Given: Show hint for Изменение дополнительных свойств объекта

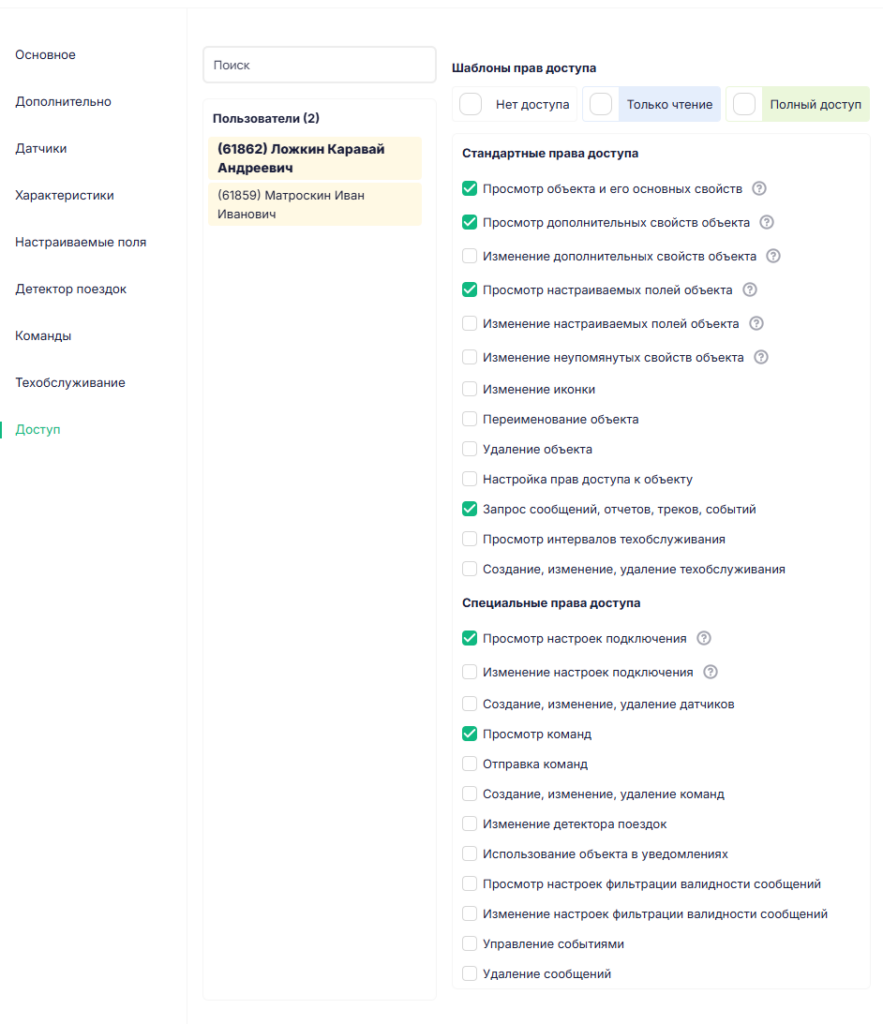Looking at the screenshot, I should coord(773,256).
